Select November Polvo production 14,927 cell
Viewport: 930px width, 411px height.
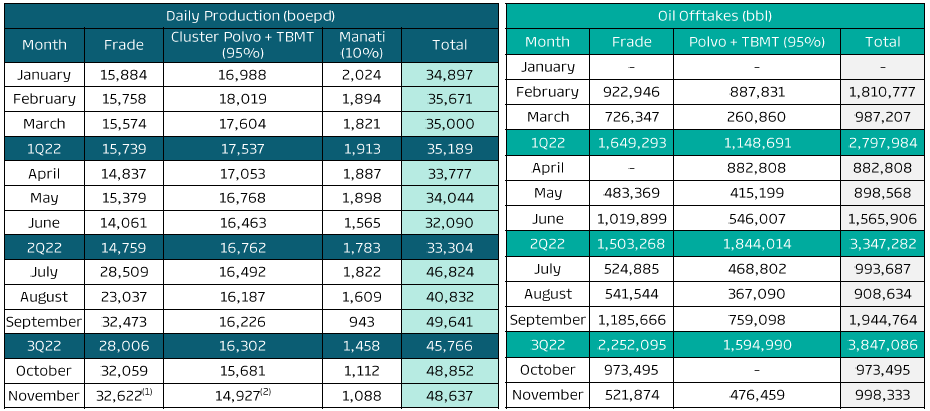[243, 396]
